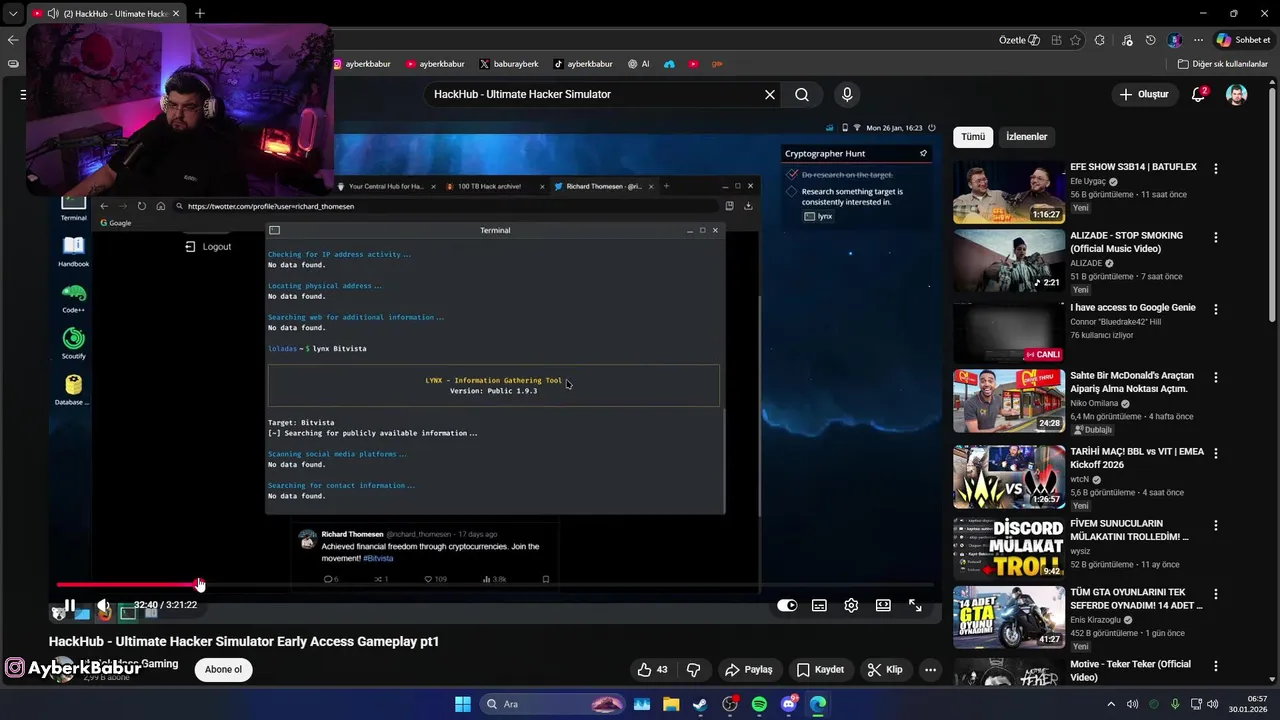Open Edge Settings and more menu
This screenshot has width=1280, height=720.
click(x=1198, y=40)
